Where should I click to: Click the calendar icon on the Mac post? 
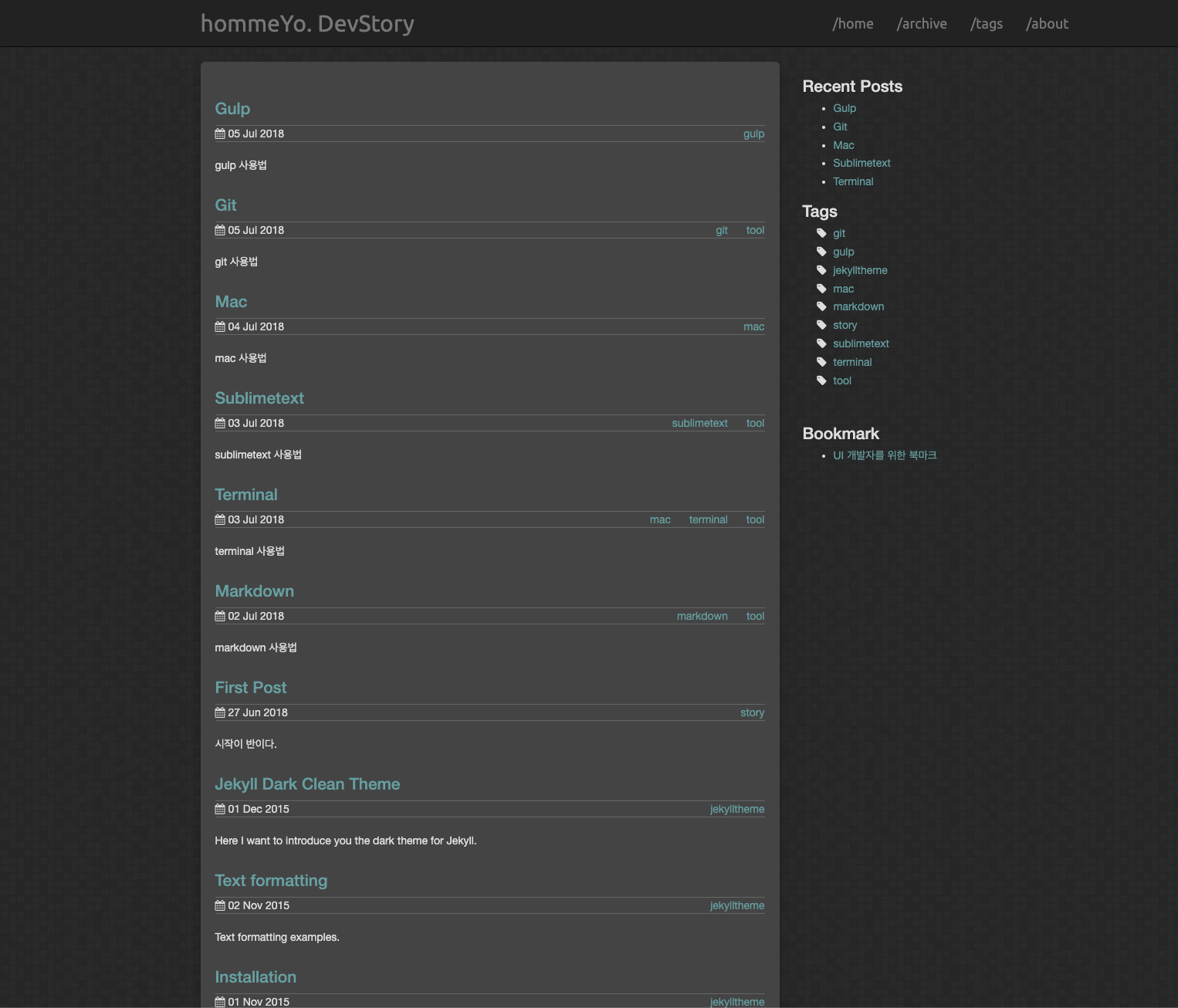point(219,326)
